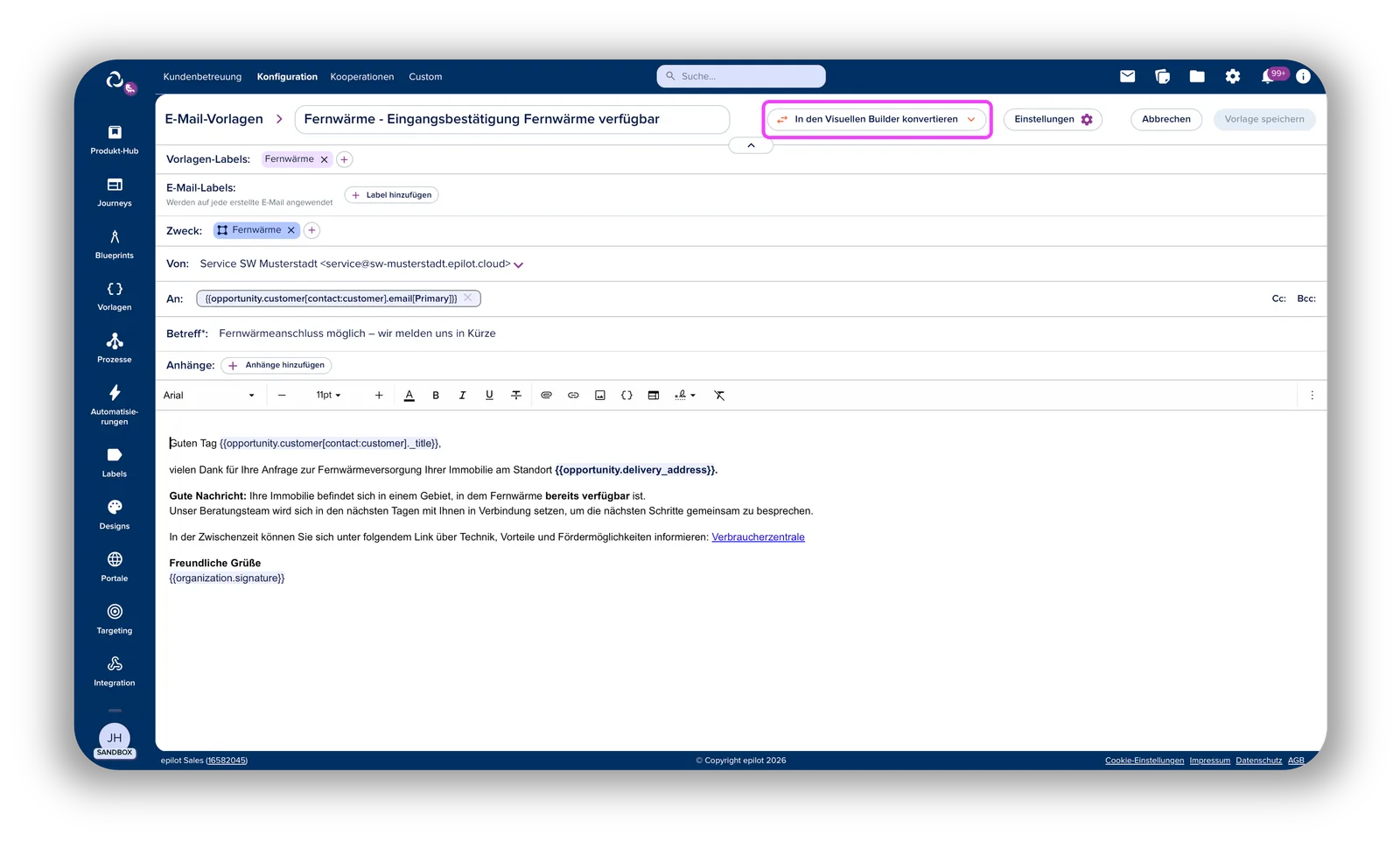The height and width of the screenshot is (842, 1400).
Task: Decrease the font size
Action: click(282, 396)
